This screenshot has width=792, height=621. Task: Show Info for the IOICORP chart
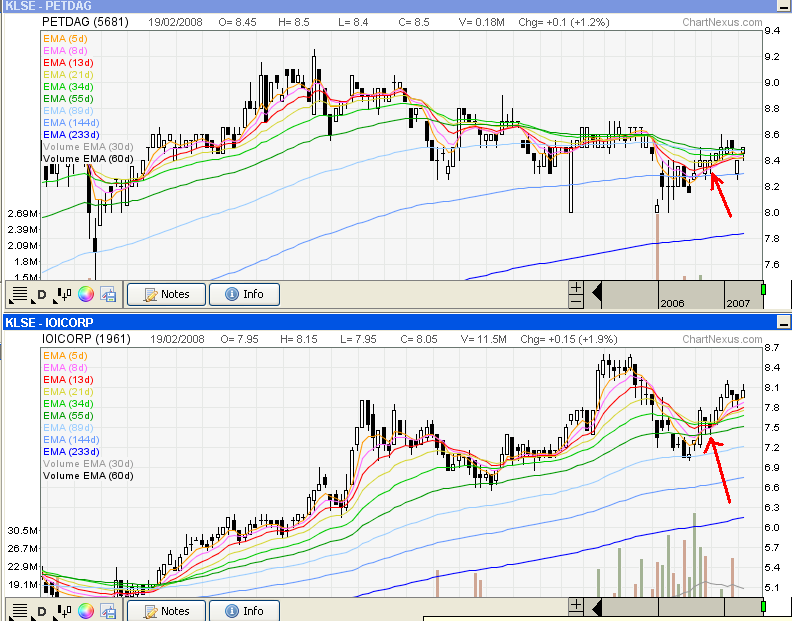245,610
